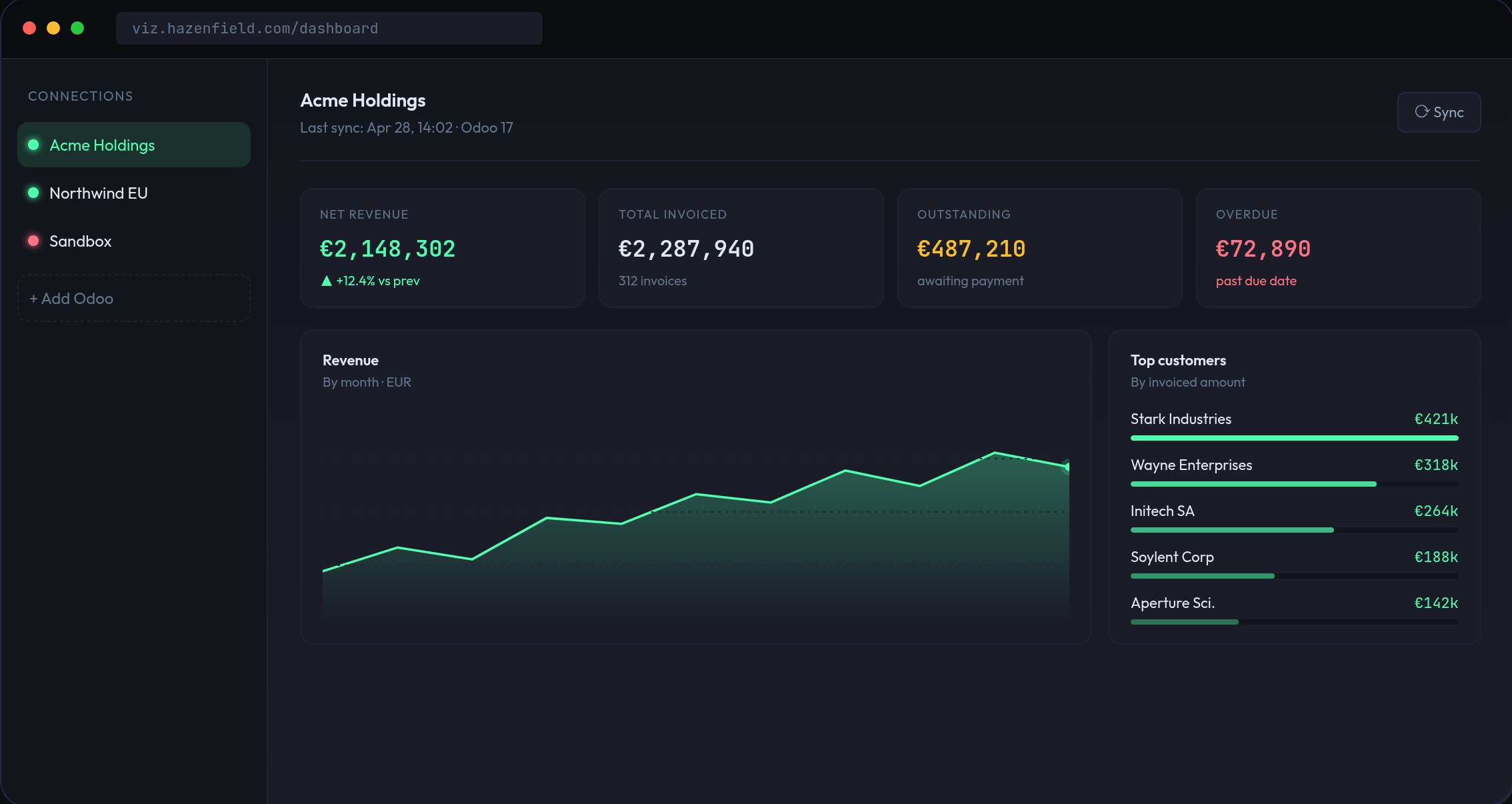1512x804 pixels.
Task: Click the Net Revenue value €2,148,302
Action: tap(387, 249)
